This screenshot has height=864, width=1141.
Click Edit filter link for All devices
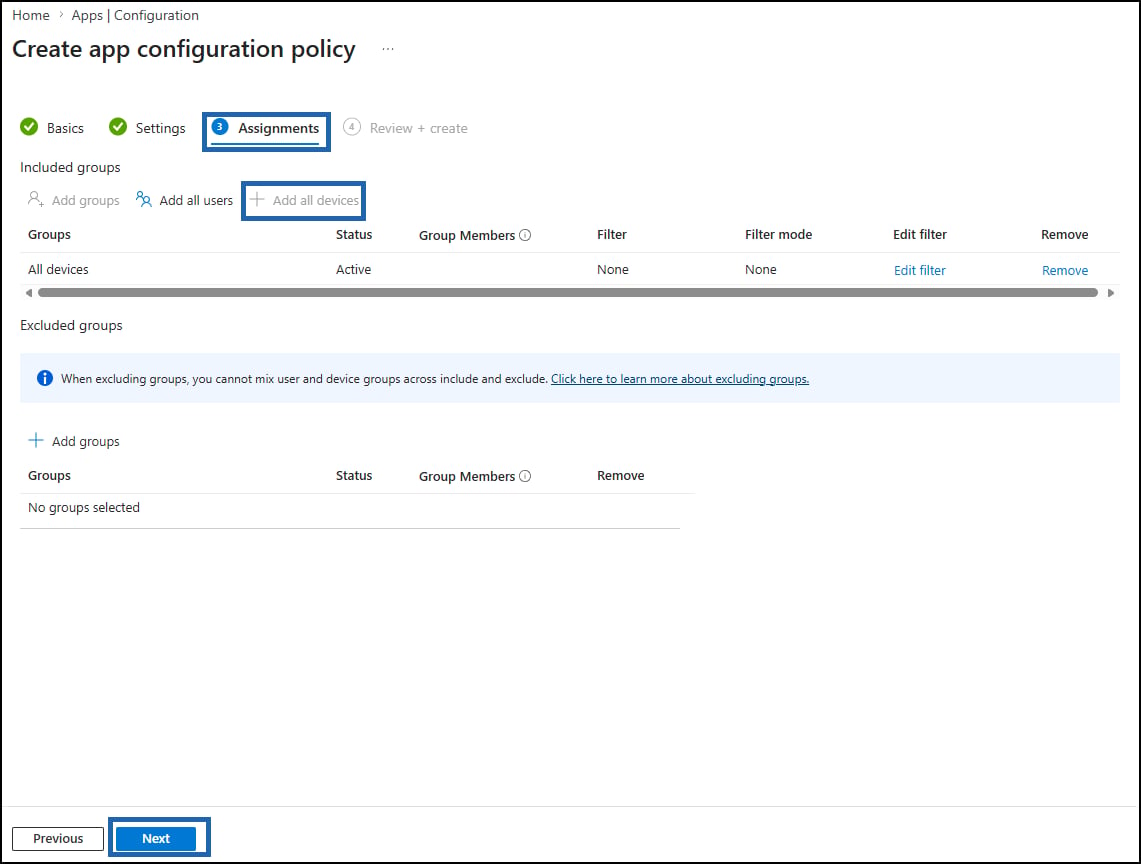coord(920,270)
